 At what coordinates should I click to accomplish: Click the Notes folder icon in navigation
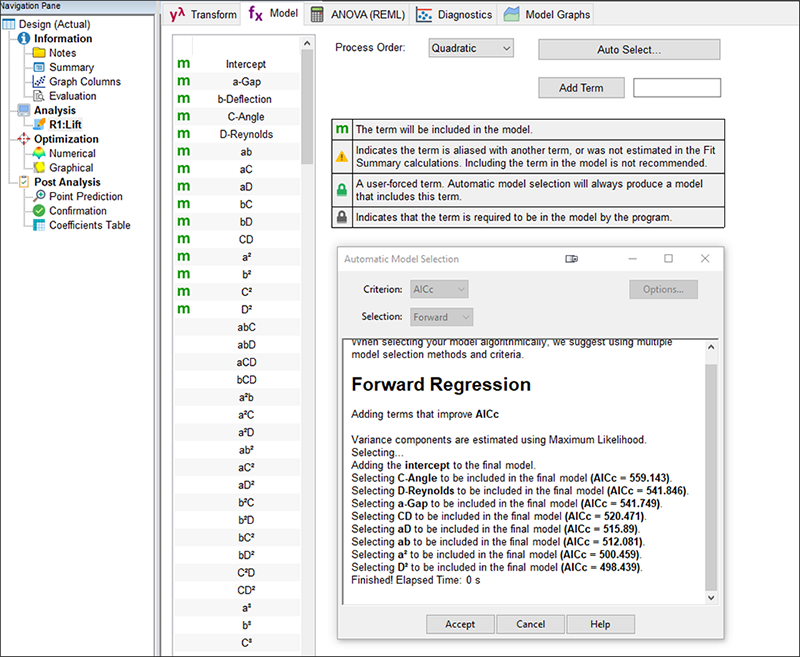39,53
